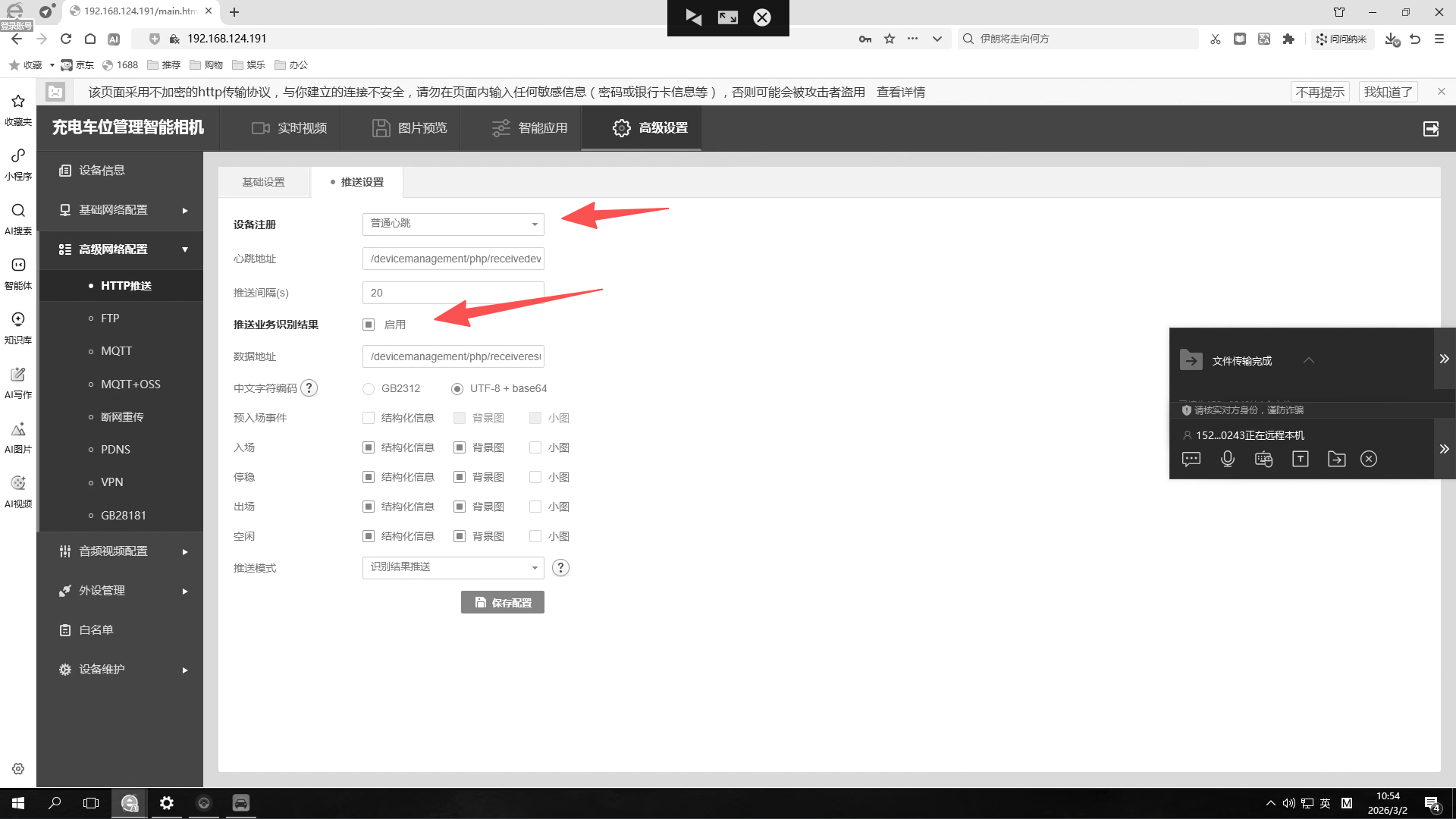Image resolution: width=1456 pixels, height=819 pixels.
Task: Select the UTF-8 + base64 radio button
Action: coord(457,389)
